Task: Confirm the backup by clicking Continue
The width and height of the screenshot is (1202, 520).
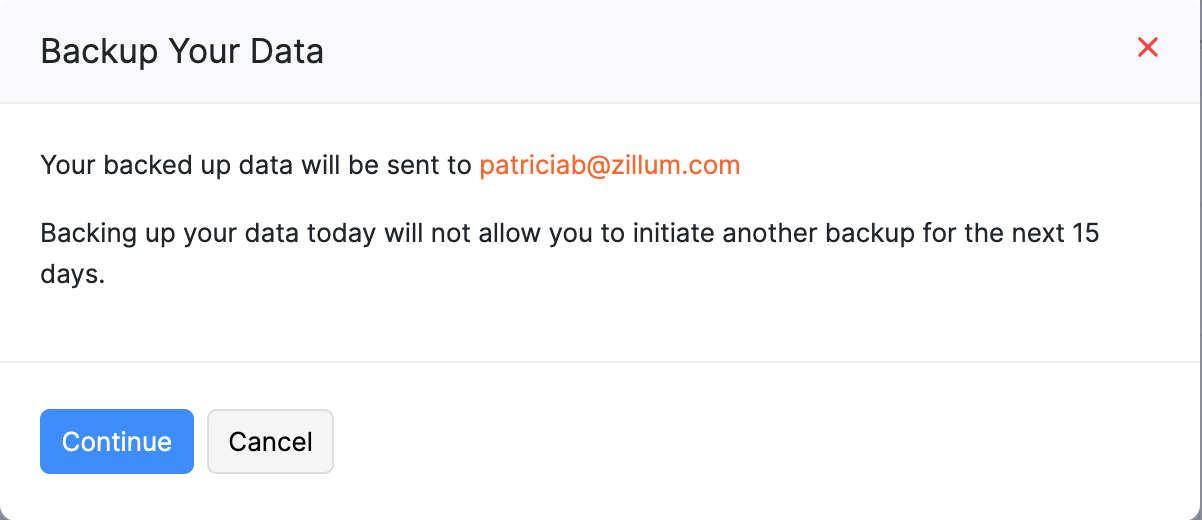Action: [x=117, y=441]
